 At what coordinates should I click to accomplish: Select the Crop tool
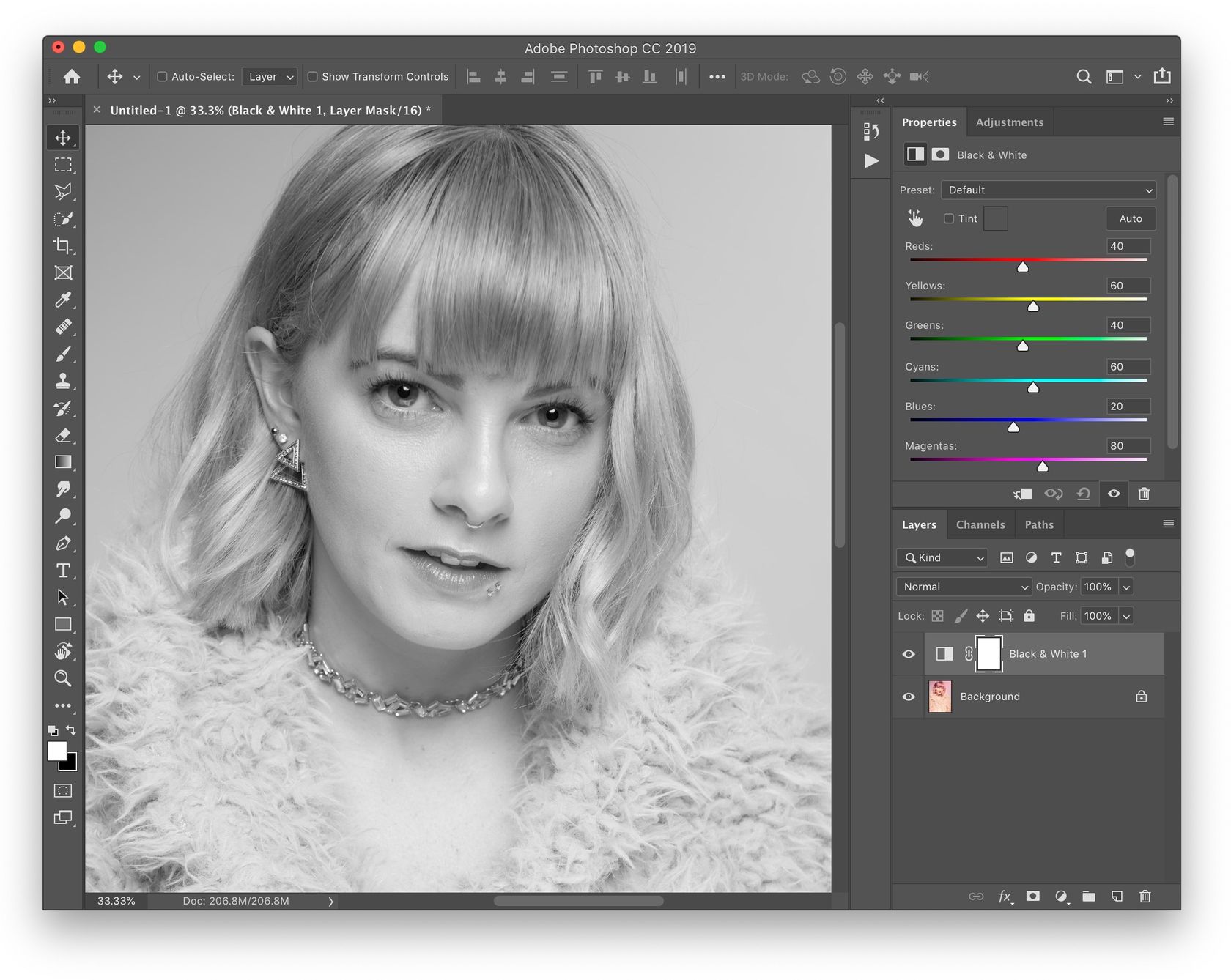63,246
